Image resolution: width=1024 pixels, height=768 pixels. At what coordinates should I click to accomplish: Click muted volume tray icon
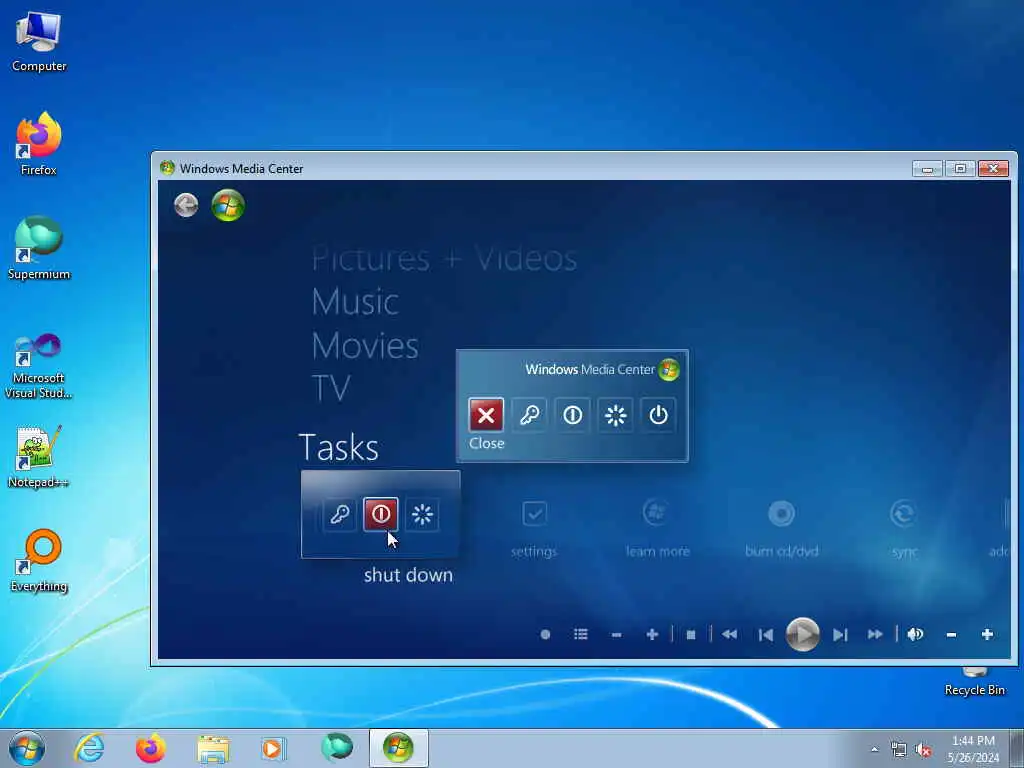pyautogui.click(x=923, y=750)
